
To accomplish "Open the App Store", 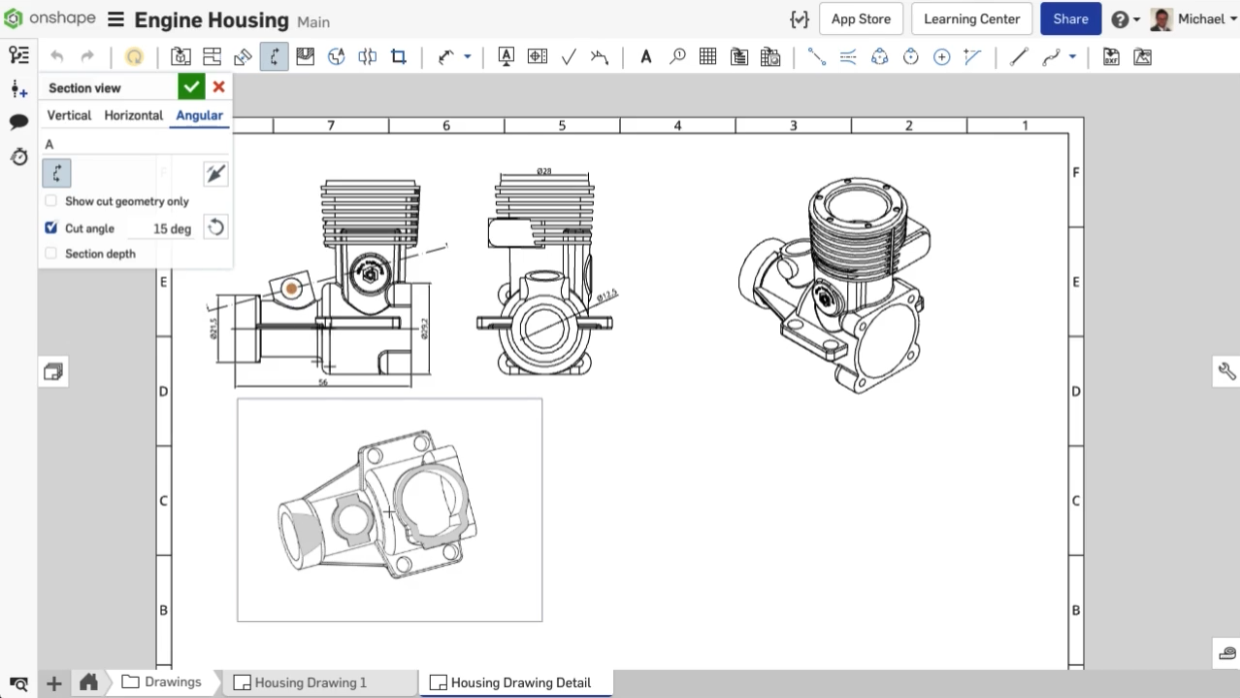I will [861, 19].
